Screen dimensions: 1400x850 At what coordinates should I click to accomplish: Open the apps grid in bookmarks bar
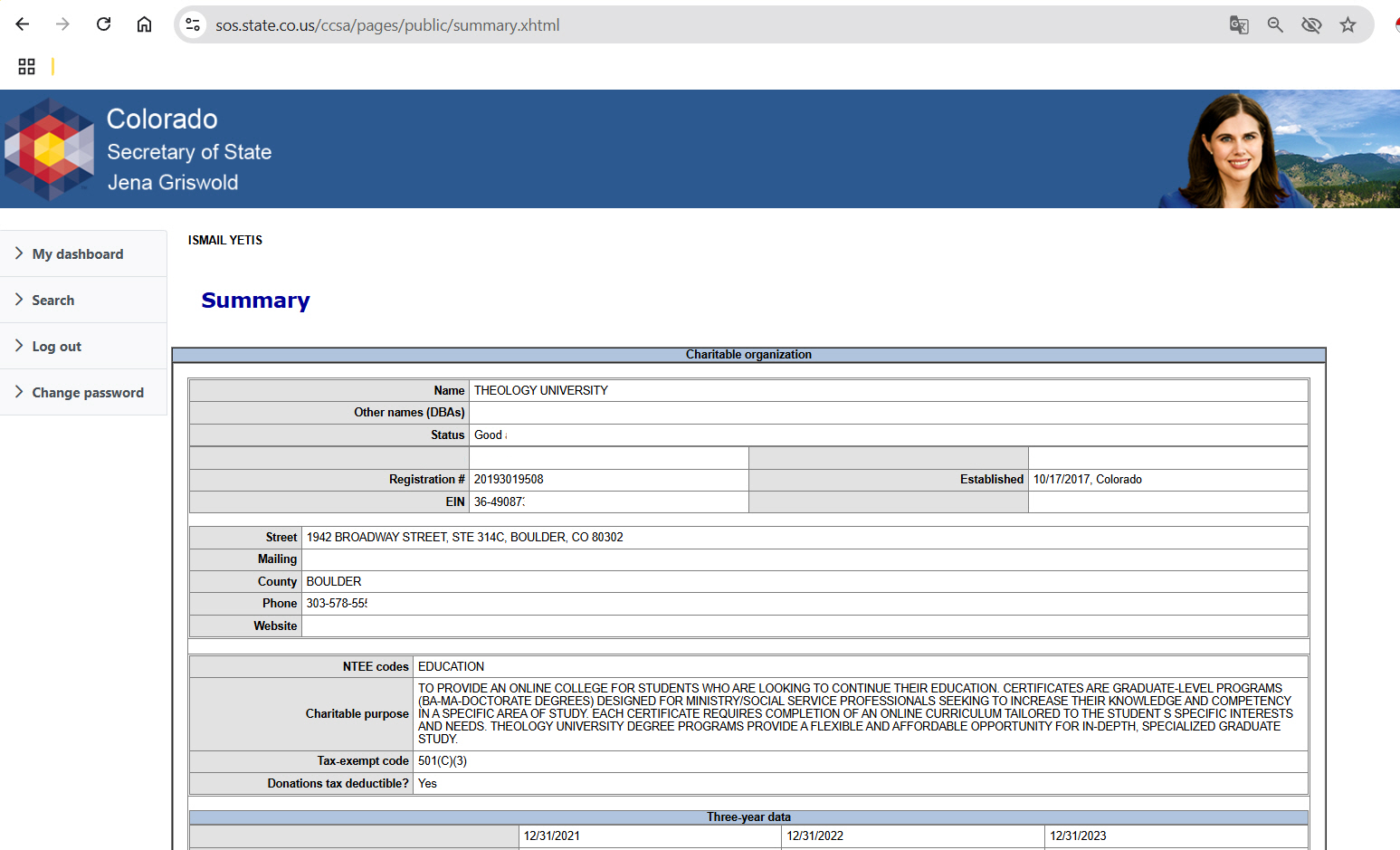[x=26, y=66]
